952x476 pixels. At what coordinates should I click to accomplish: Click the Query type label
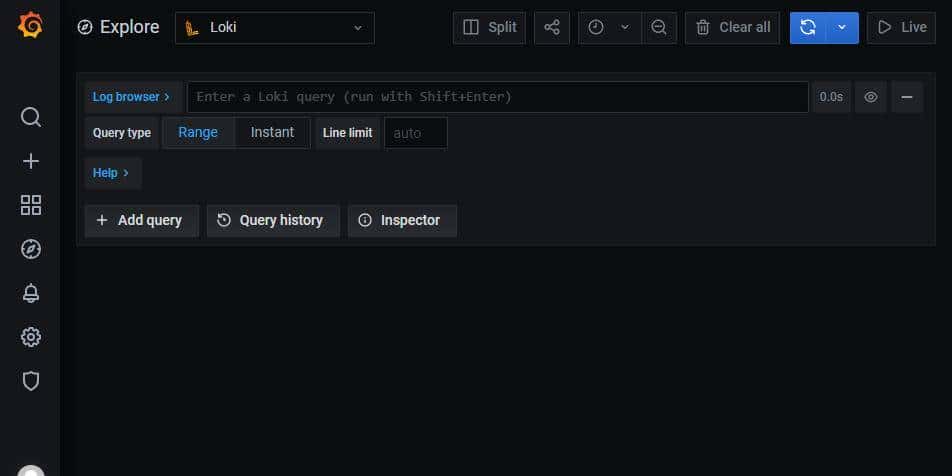click(x=122, y=133)
